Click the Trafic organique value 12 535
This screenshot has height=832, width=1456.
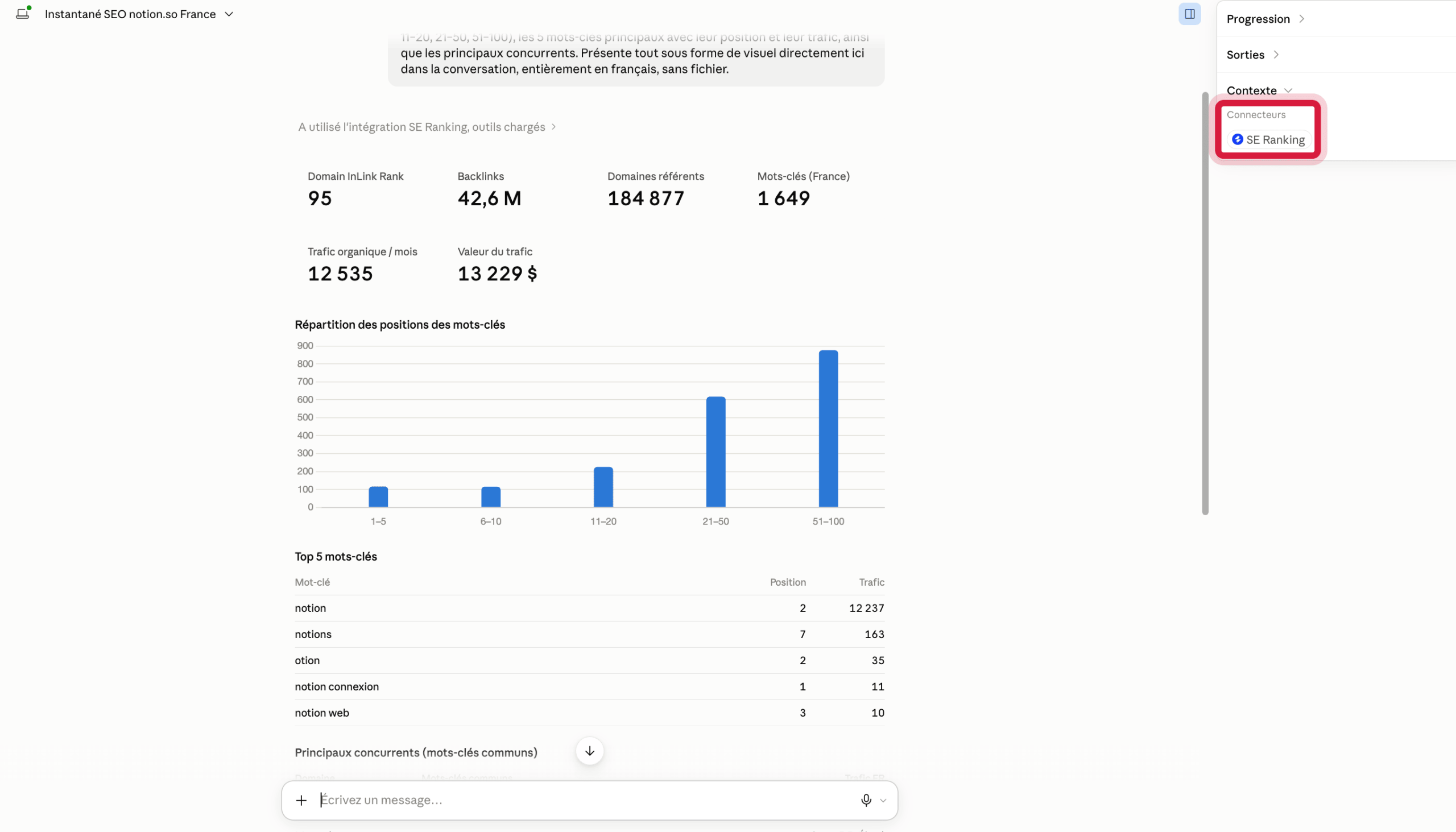pos(340,274)
